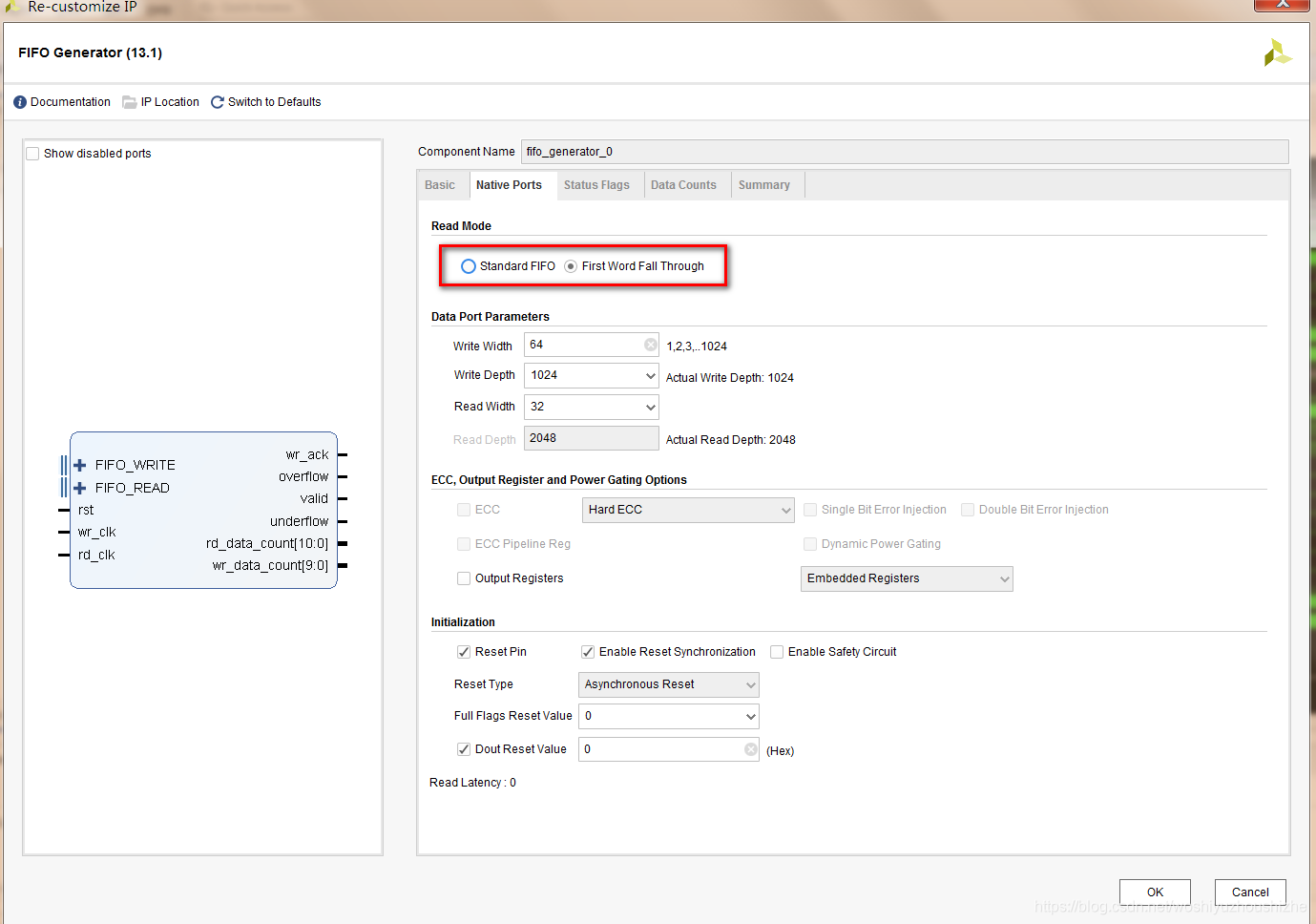Open the Embedded Registers dropdown

pos(907,578)
